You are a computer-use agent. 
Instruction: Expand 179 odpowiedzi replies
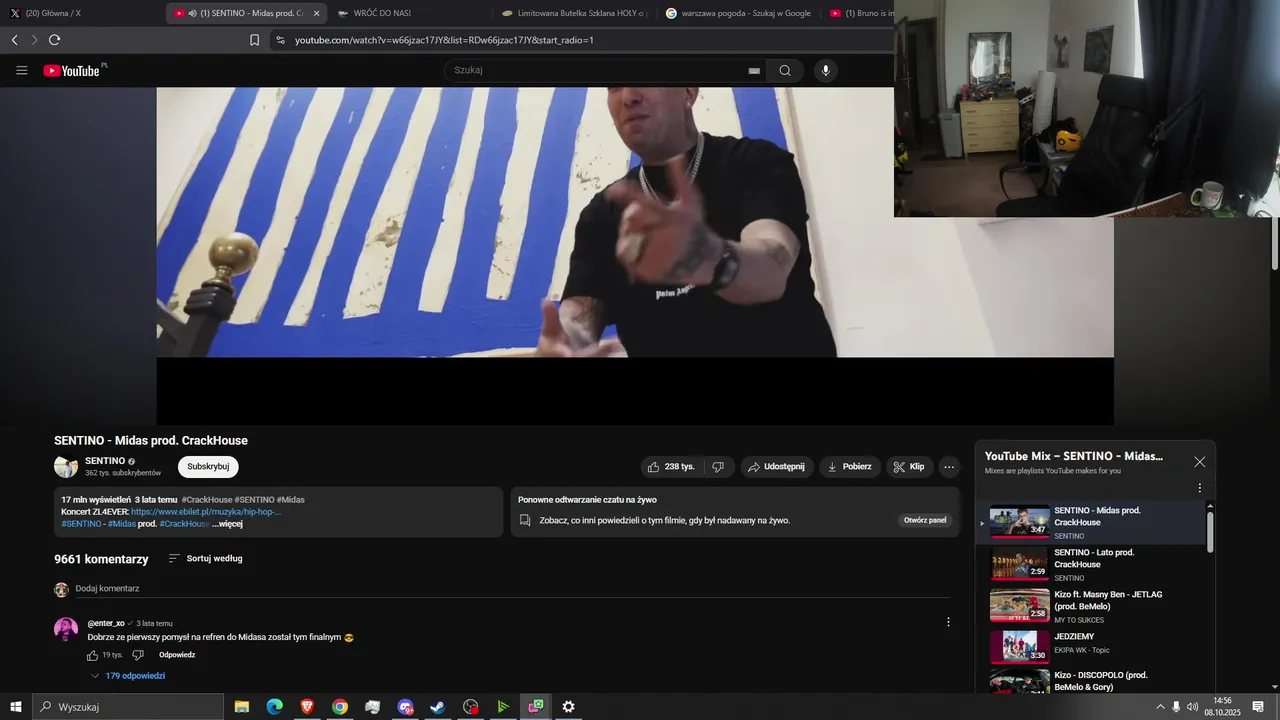[127, 676]
